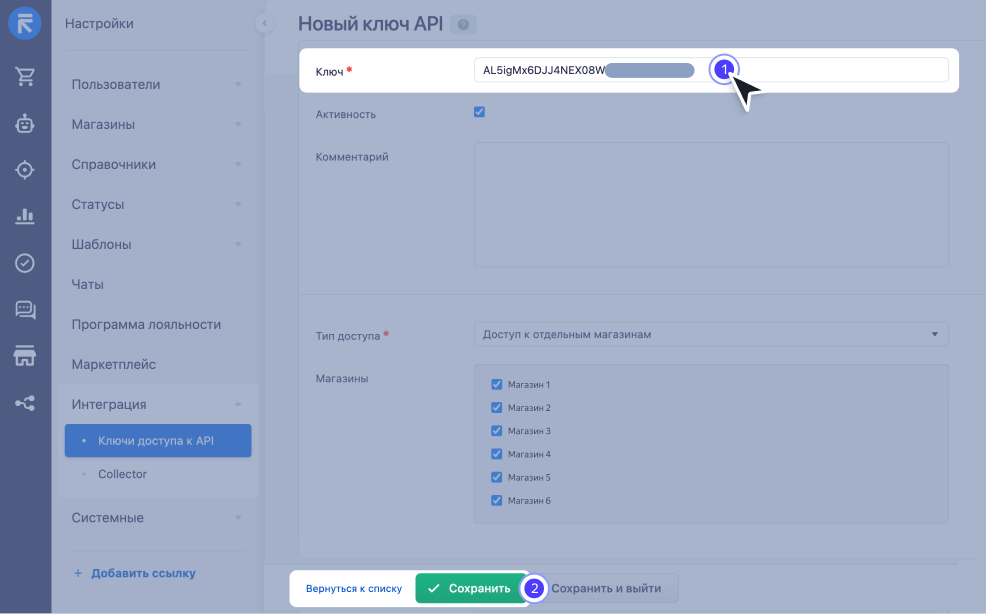
Task: Toggle the Активность checkbox
Action: point(479,112)
